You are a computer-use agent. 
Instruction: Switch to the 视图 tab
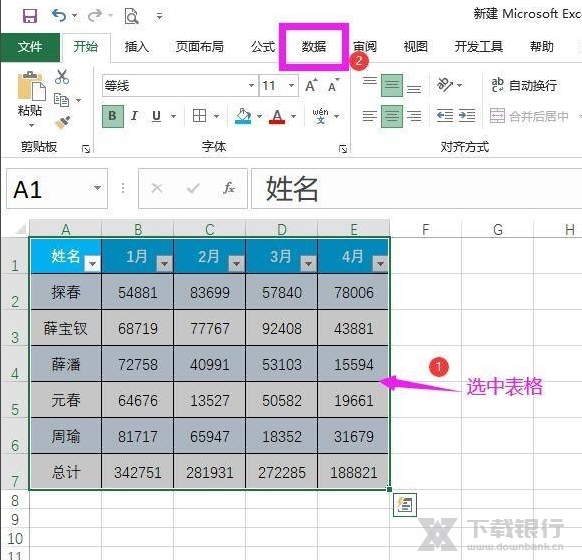coord(415,47)
